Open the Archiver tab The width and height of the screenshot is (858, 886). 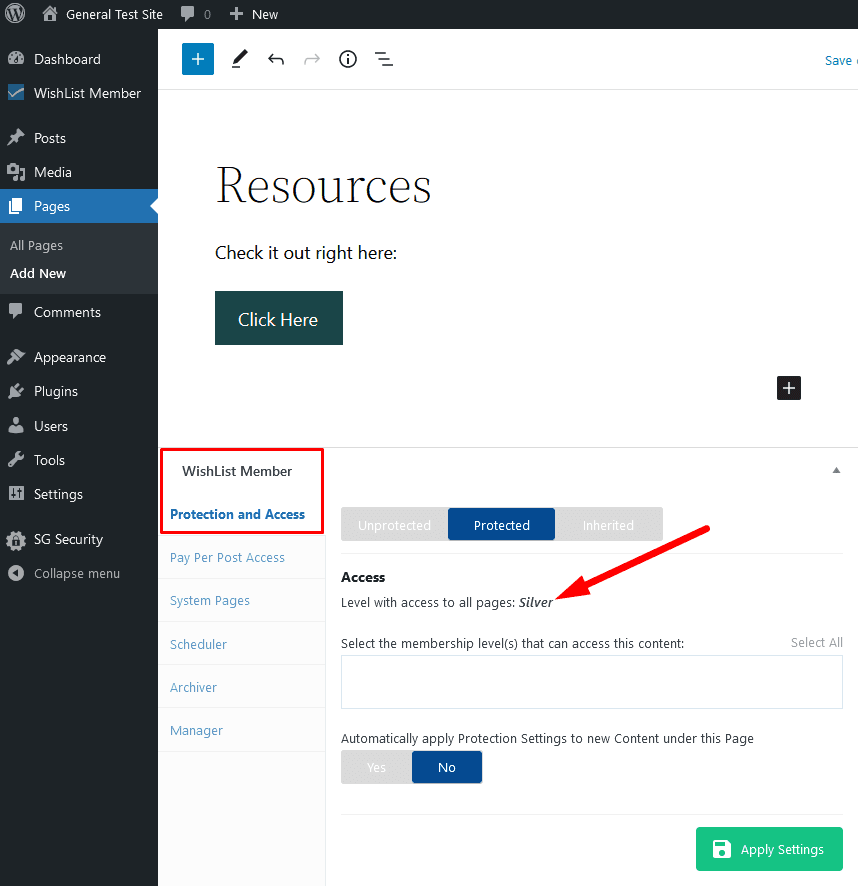tap(193, 687)
